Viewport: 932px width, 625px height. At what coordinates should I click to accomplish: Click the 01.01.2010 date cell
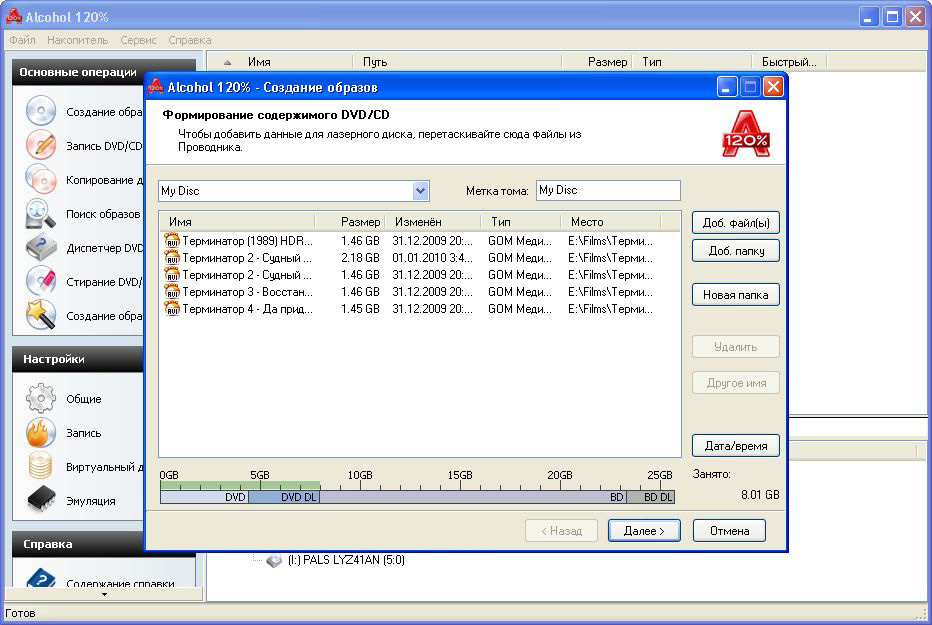(432, 258)
